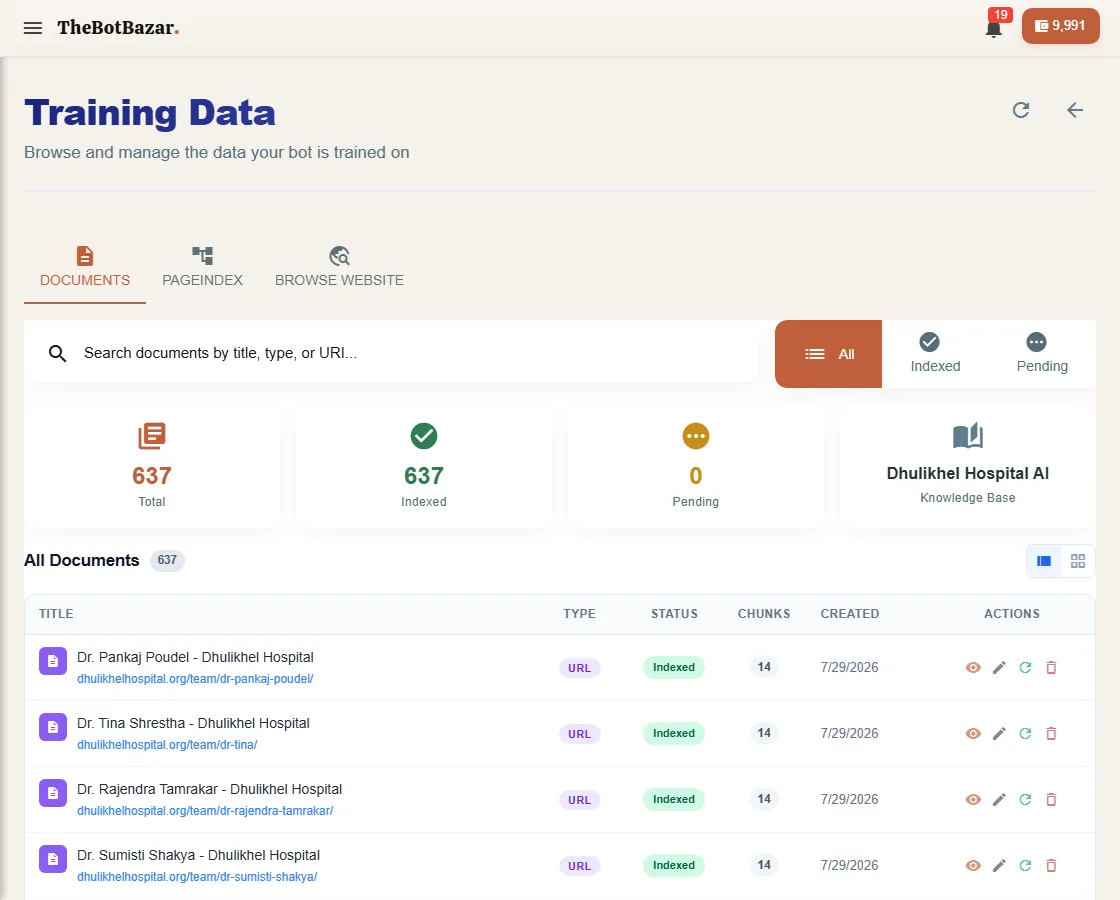Click the Created column header
Viewport: 1120px width, 900px height.
[849, 614]
